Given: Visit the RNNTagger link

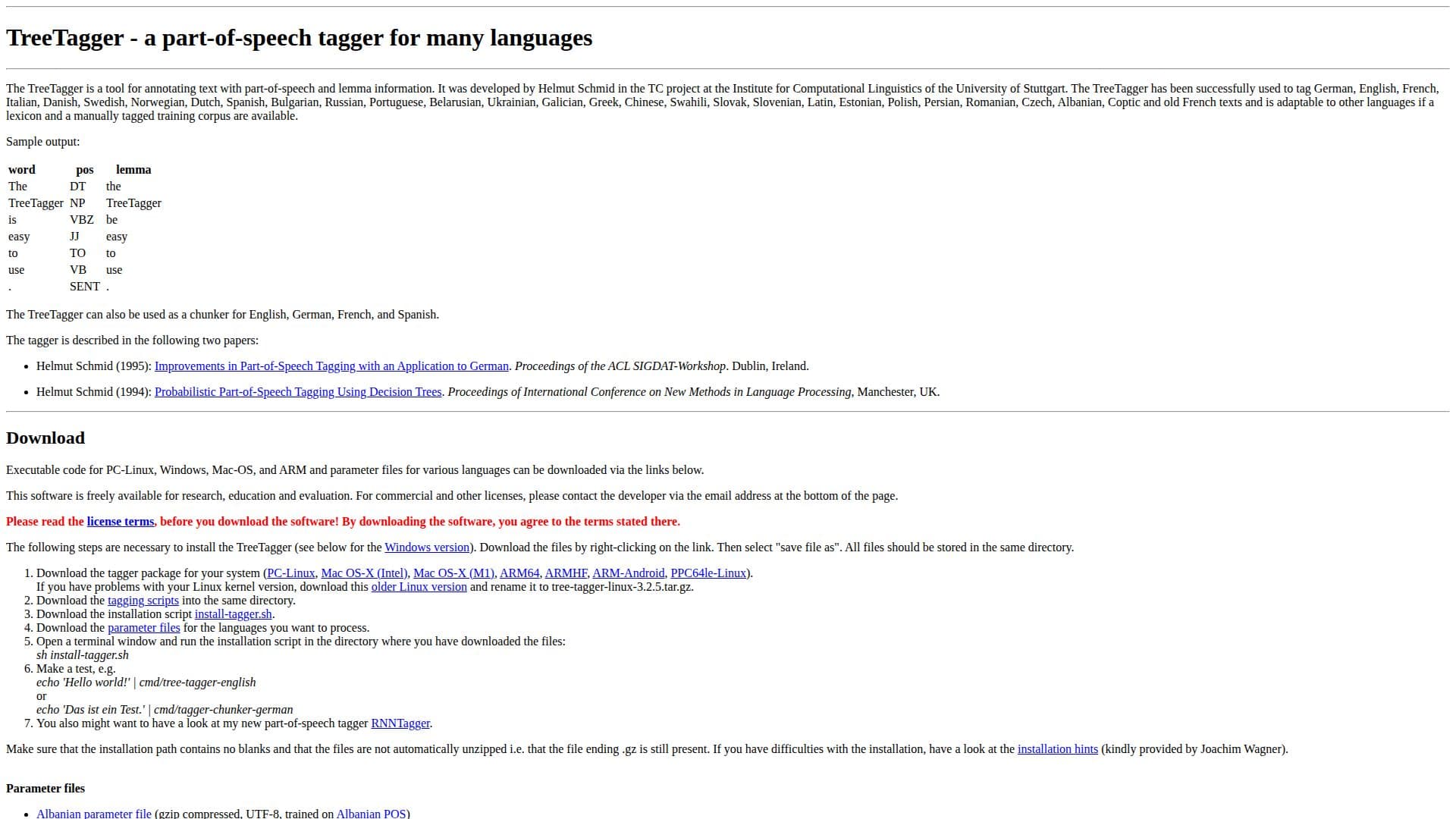Looking at the screenshot, I should (x=400, y=723).
